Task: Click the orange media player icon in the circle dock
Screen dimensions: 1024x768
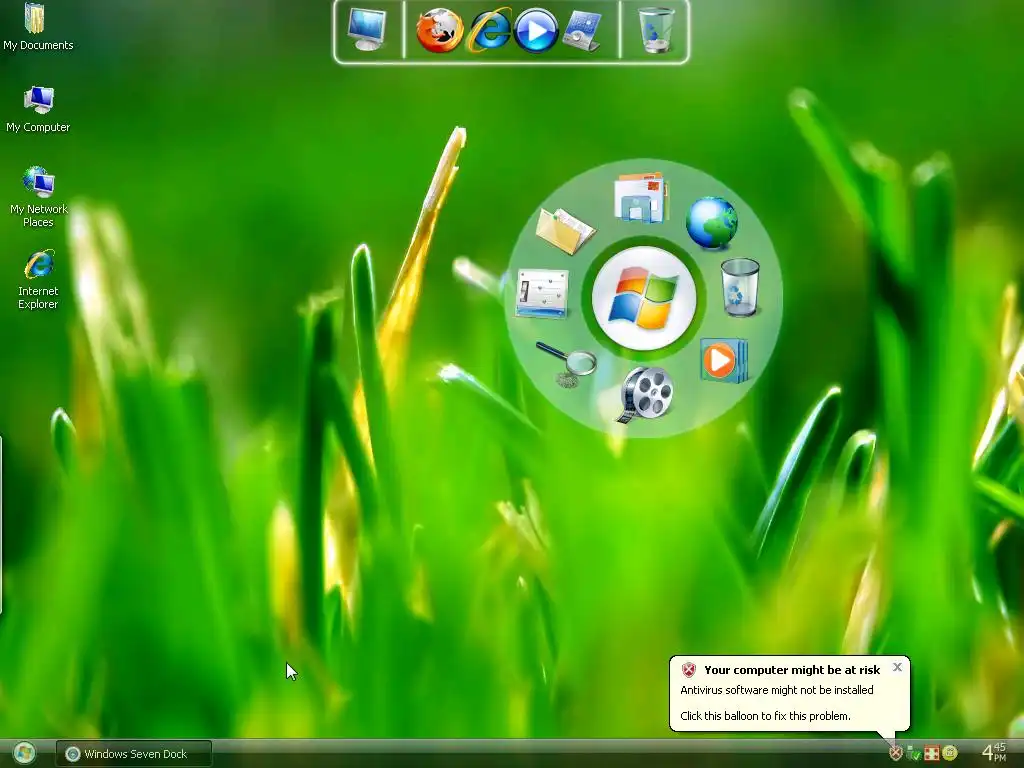Action: [x=724, y=360]
